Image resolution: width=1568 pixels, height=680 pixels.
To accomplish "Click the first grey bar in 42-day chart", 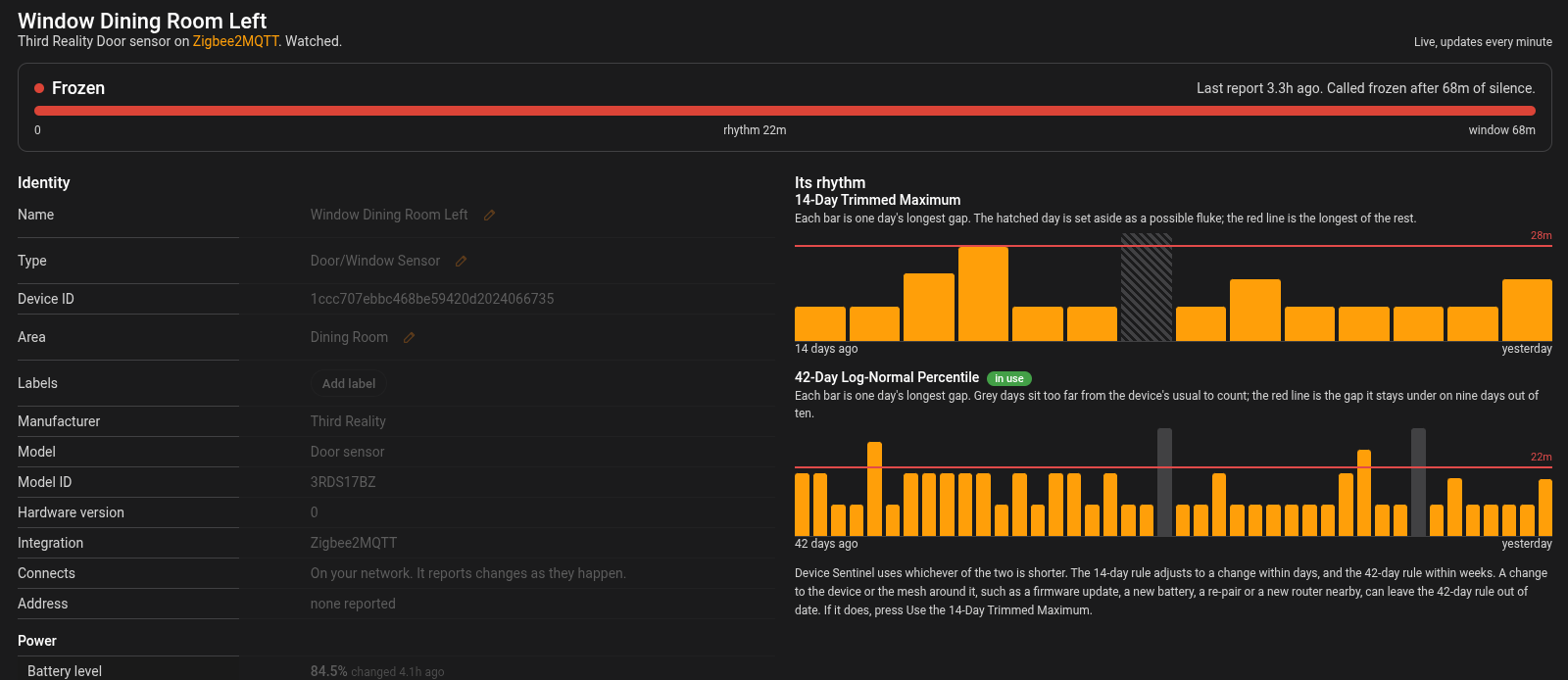I will (x=1164, y=482).
